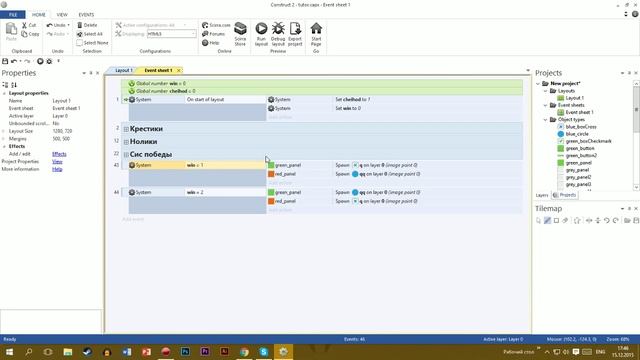Click the View link for Project Properties
Viewport: 640px width, 360px height.
pos(57,162)
